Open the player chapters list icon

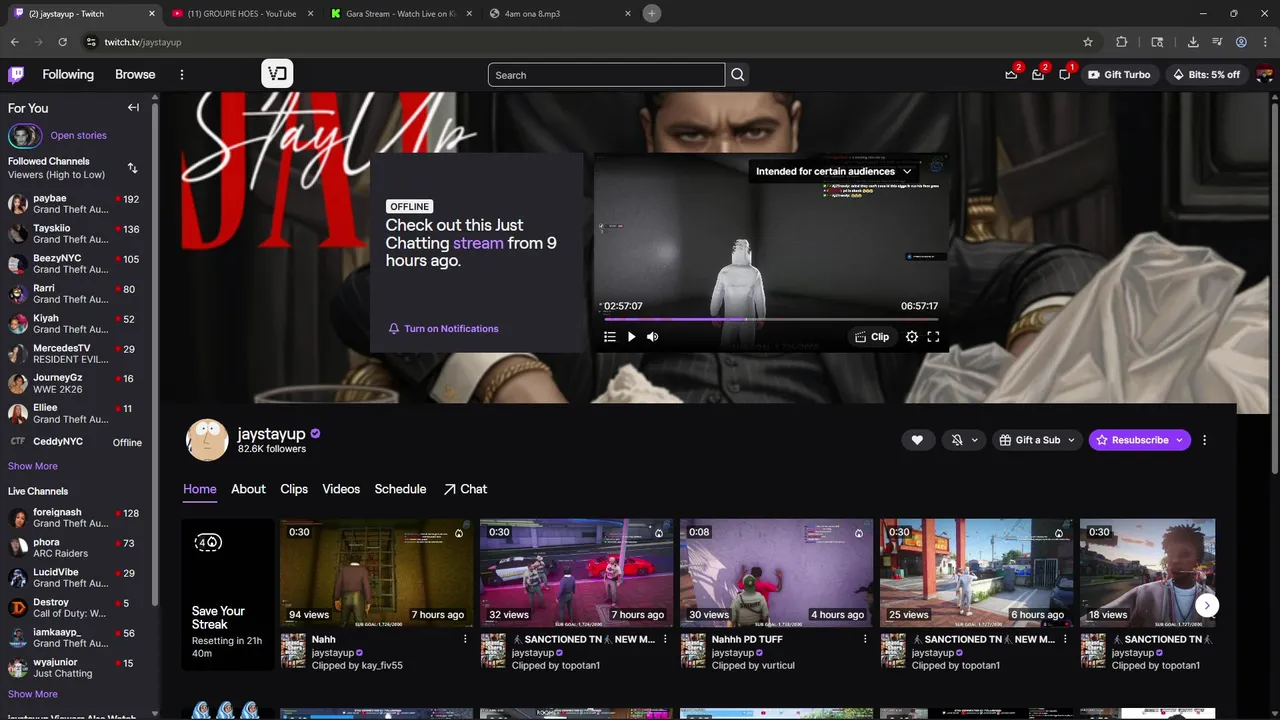coord(610,337)
